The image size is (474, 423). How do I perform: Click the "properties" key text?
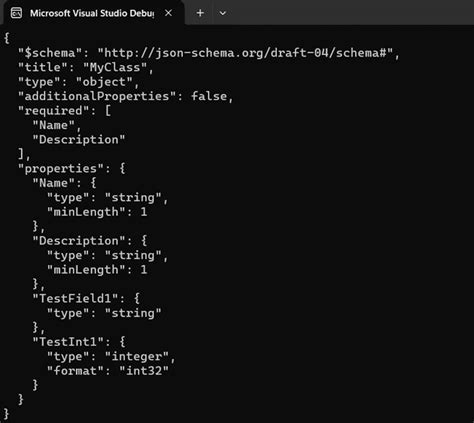pos(61,168)
